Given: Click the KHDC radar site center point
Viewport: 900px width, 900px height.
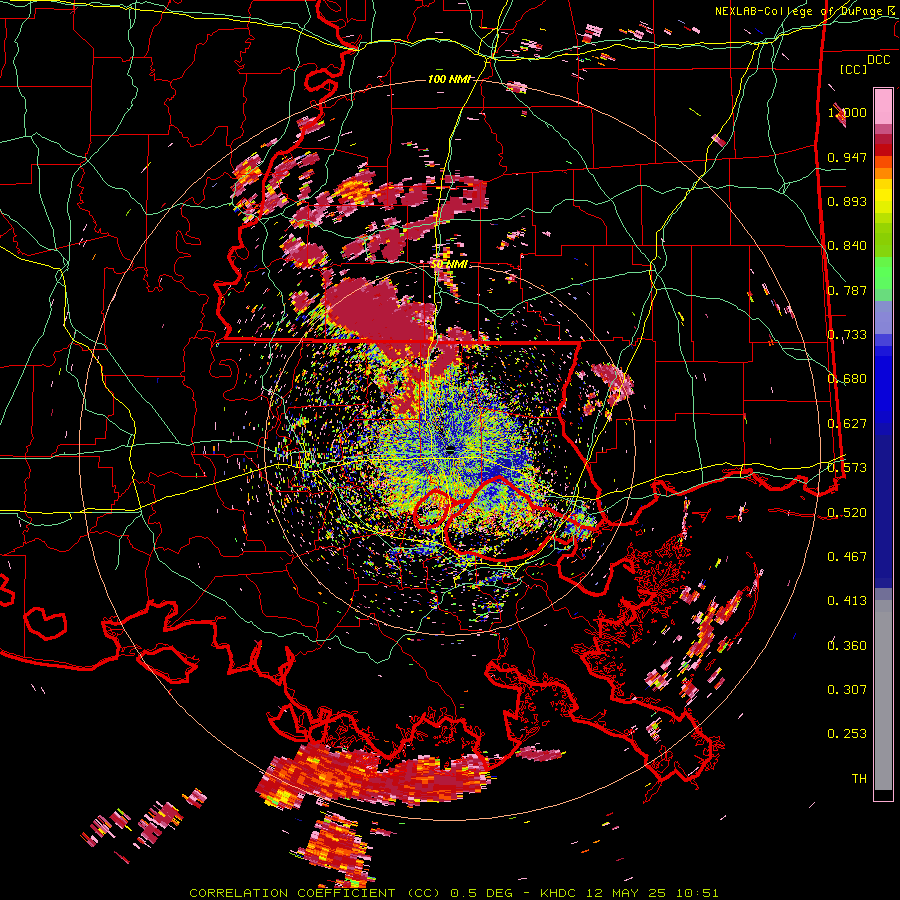Looking at the screenshot, I should [451, 450].
